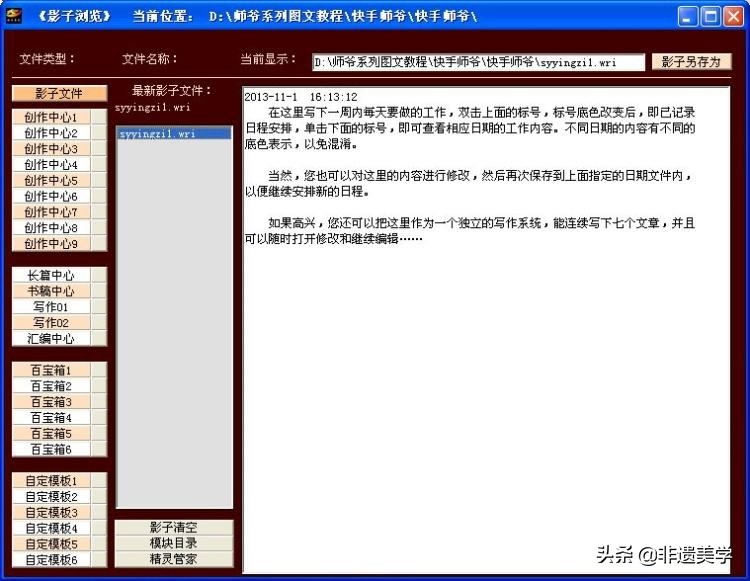The height and width of the screenshot is (581, 750).
Task: Click the small blank button beside 长篇中心
Action: click(99, 275)
